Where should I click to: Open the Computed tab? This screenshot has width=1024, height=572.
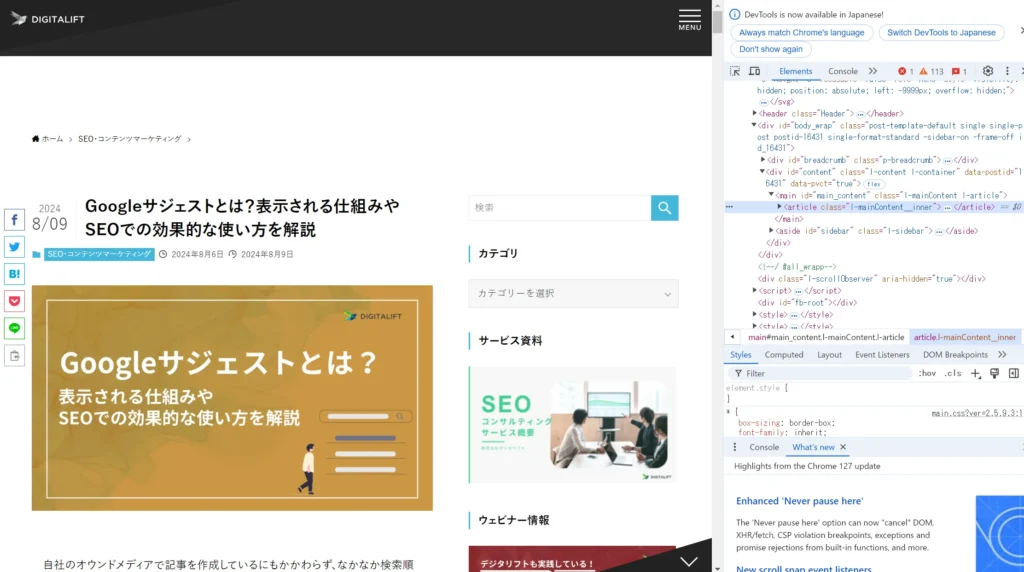click(x=784, y=355)
